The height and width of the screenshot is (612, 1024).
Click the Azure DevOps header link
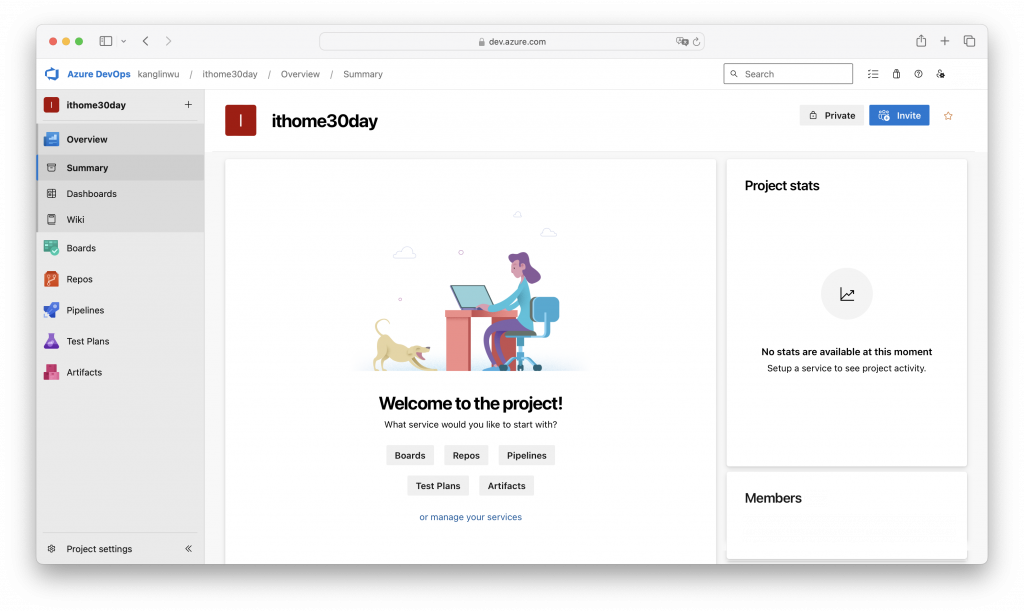coord(99,74)
